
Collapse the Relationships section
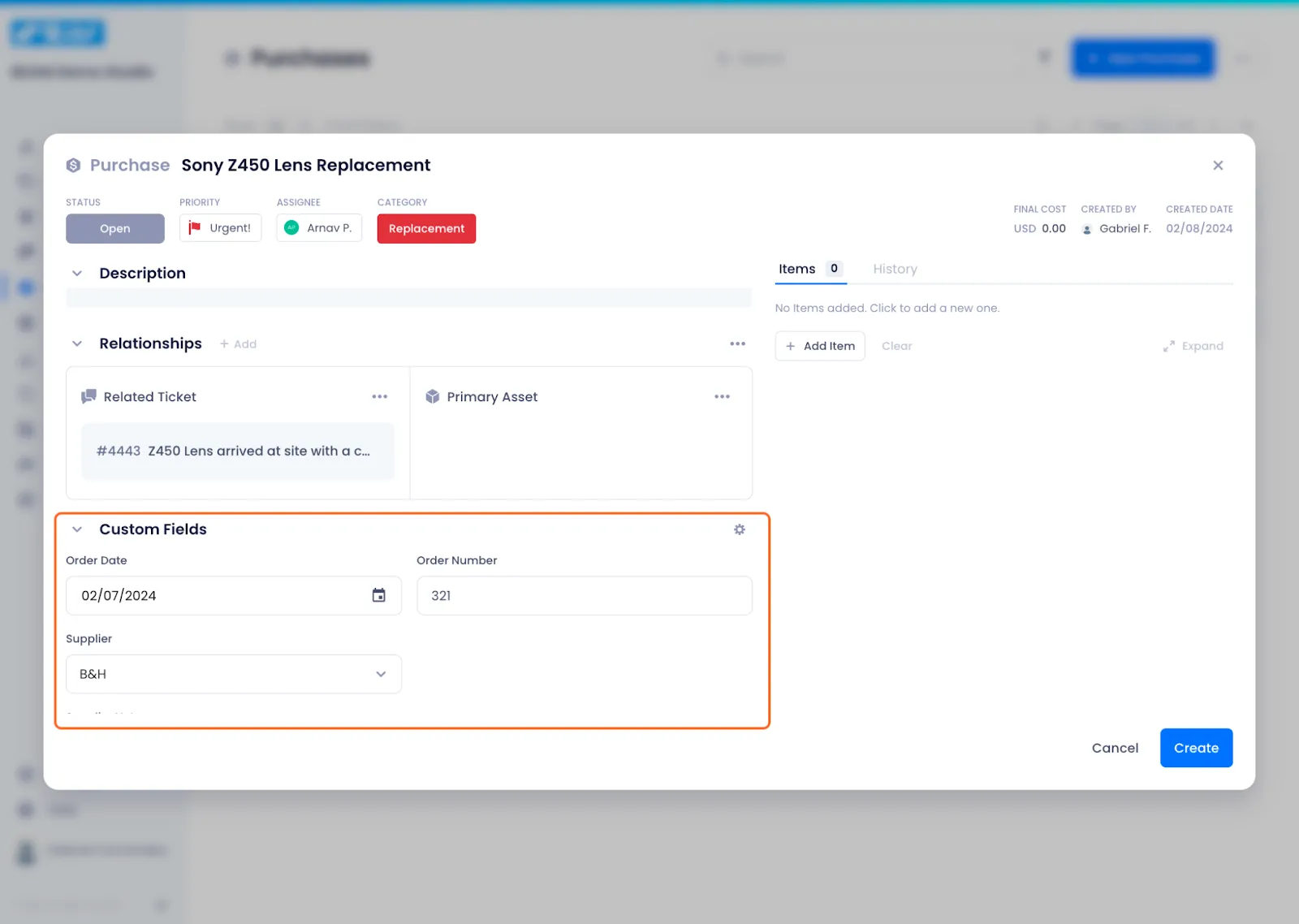[77, 343]
